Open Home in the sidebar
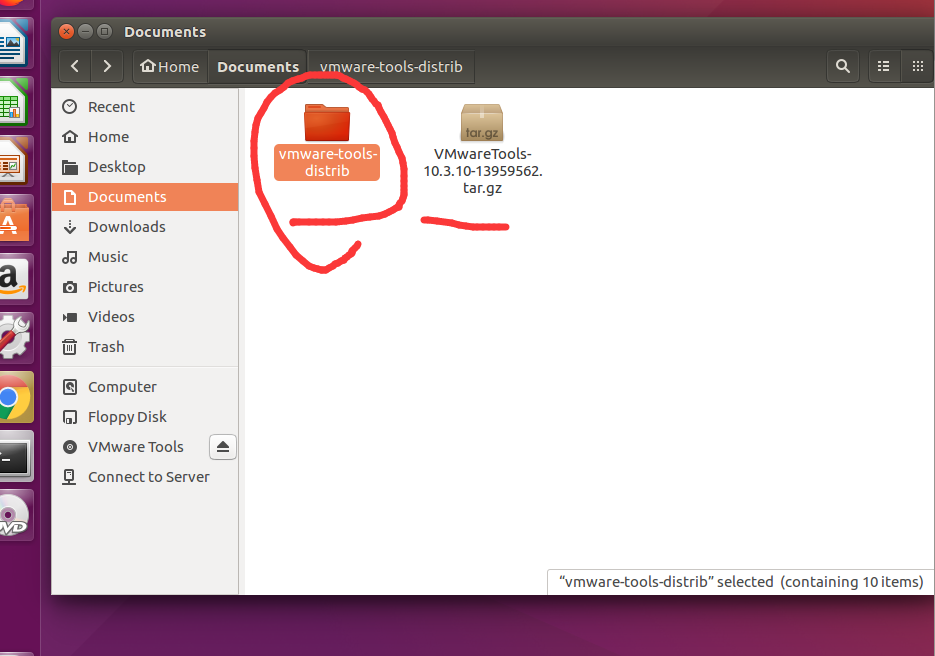The image size is (935, 656). point(145,137)
